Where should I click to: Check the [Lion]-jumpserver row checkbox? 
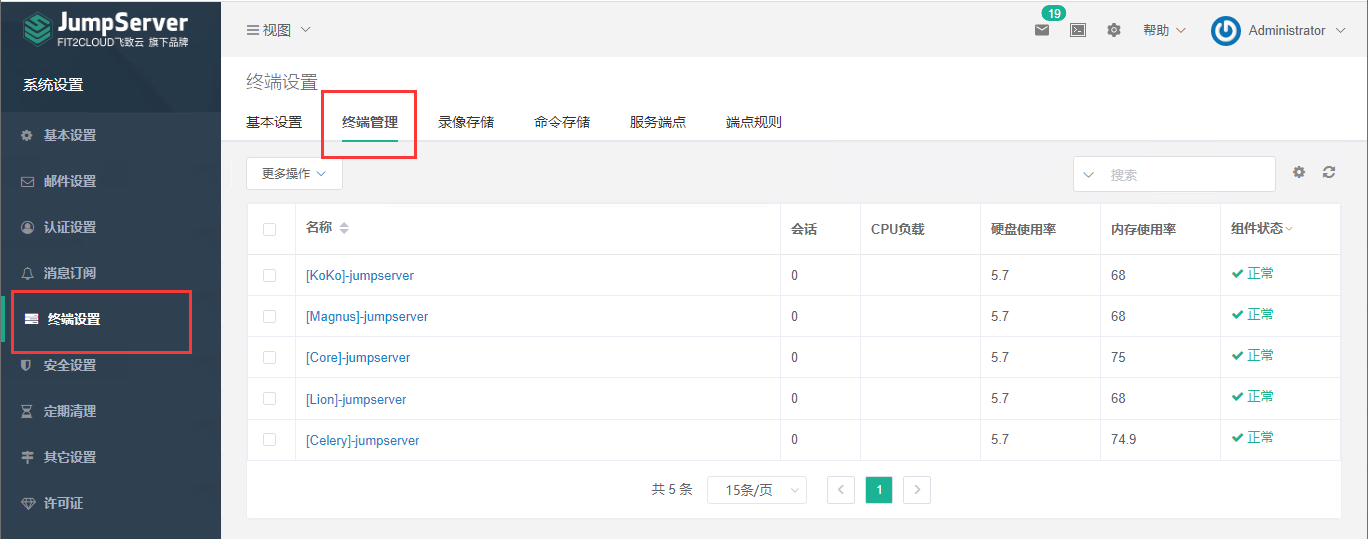[x=269, y=398]
